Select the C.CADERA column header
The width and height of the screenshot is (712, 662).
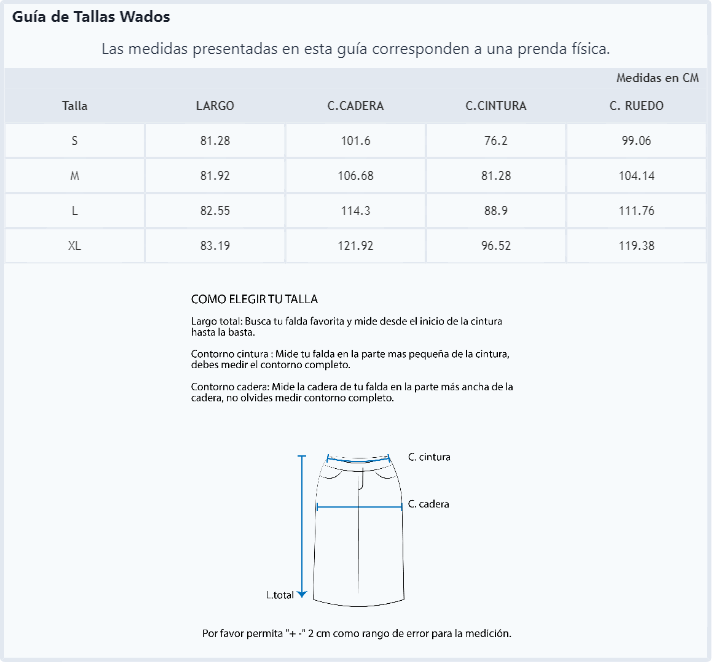[x=356, y=106]
